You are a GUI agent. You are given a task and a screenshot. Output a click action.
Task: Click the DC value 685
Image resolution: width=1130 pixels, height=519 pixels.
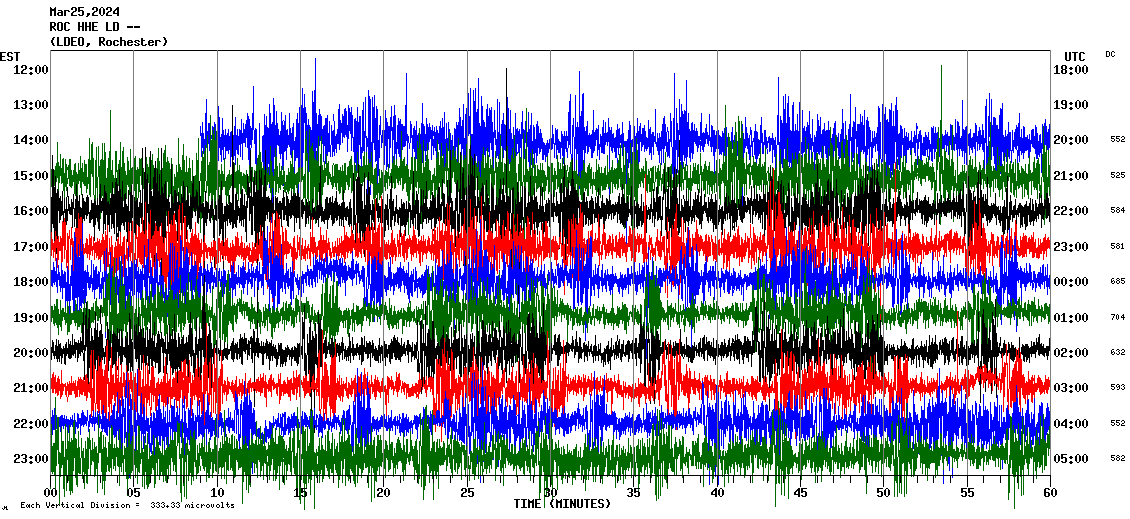(x=1117, y=282)
